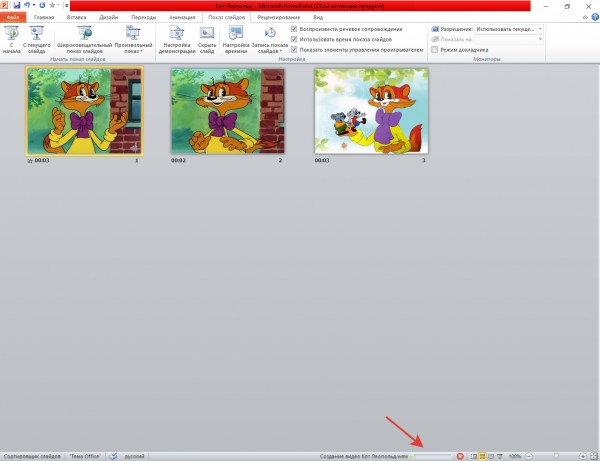
Task: Click the 00:03 timing under slide 3
Action: tap(322, 161)
